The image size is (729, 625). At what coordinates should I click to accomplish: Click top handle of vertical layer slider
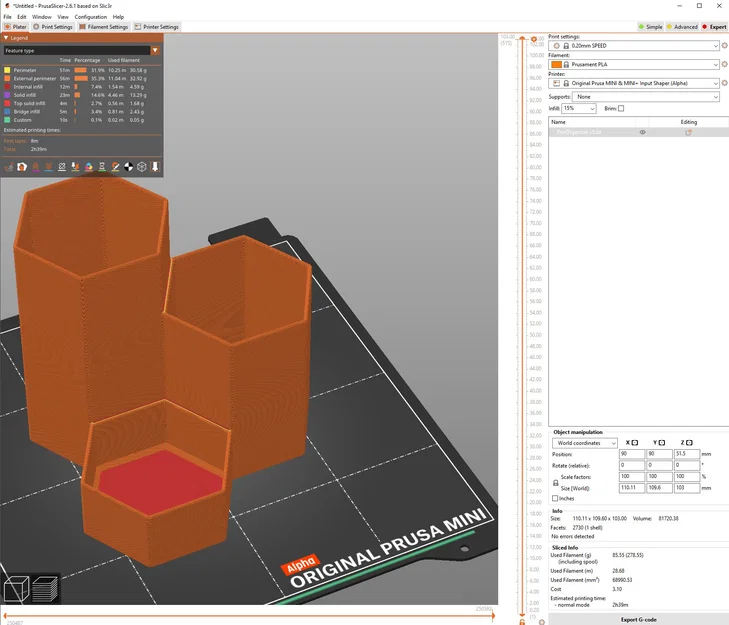tap(522, 38)
